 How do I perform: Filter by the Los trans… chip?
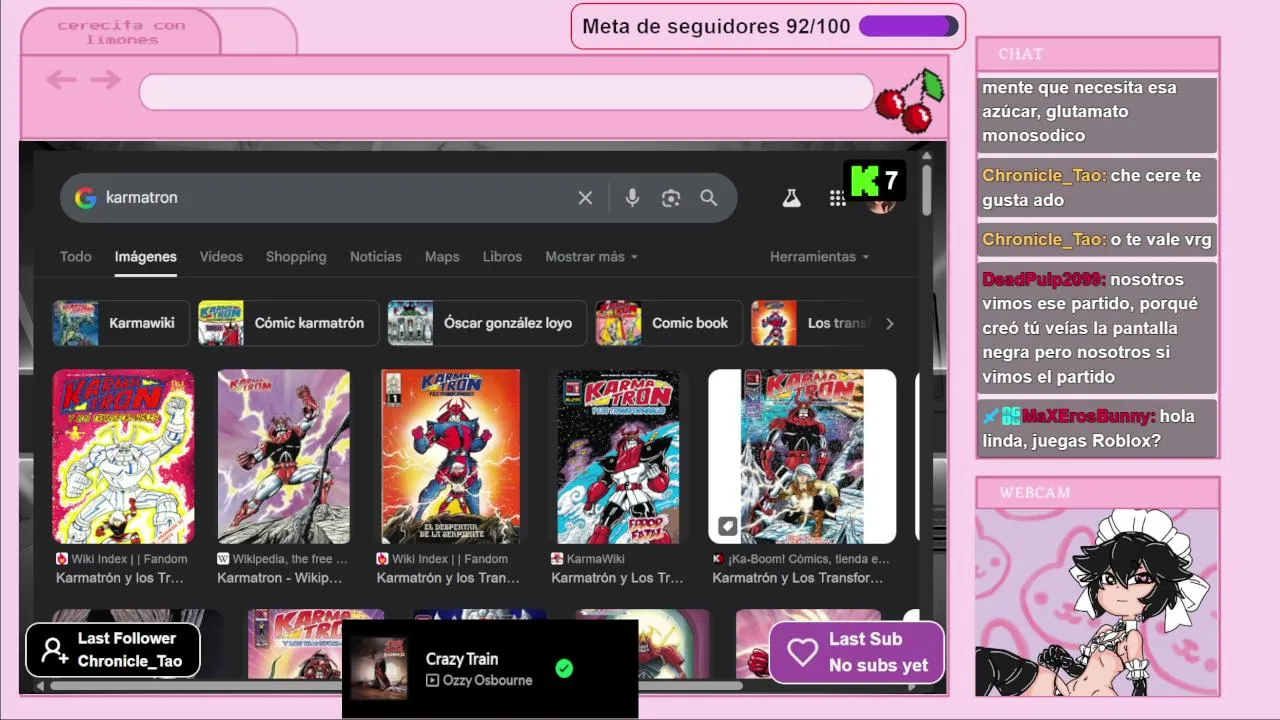coord(811,323)
